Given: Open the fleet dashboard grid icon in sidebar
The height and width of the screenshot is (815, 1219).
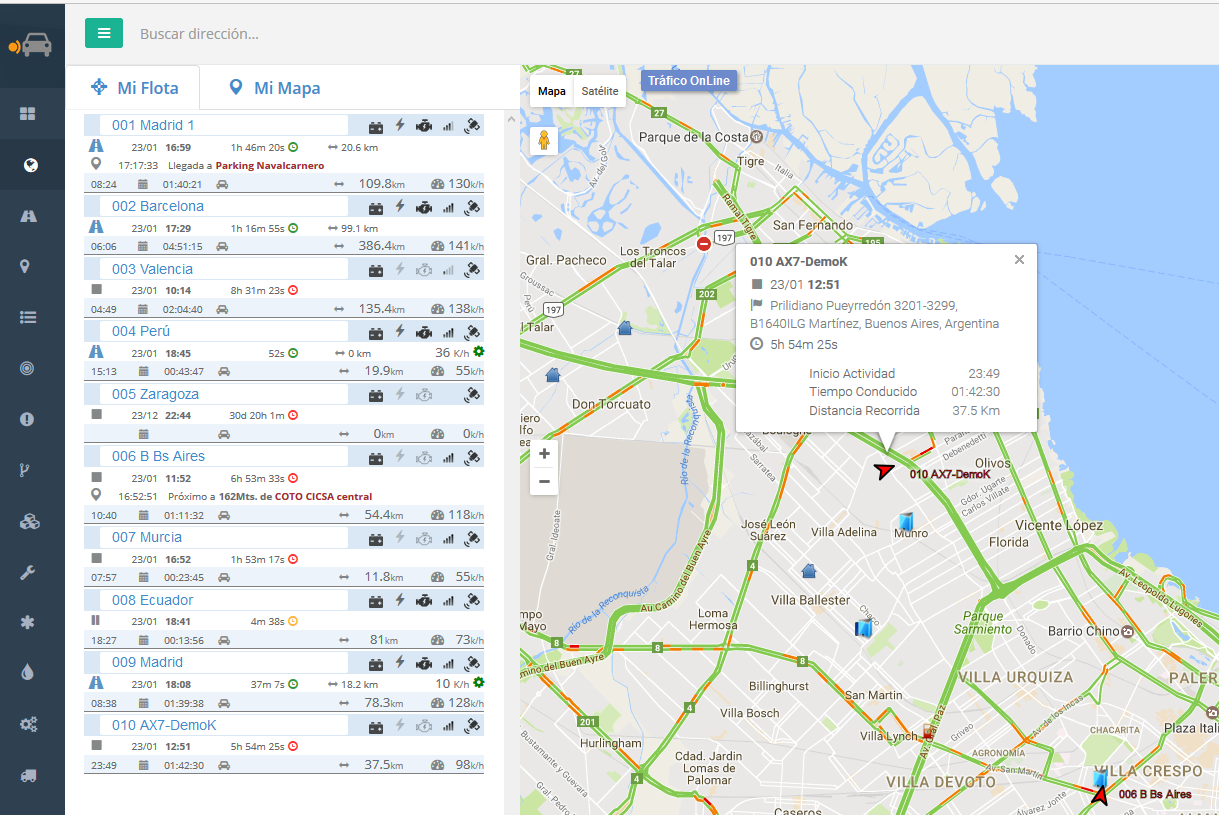Looking at the screenshot, I should [29, 113].
